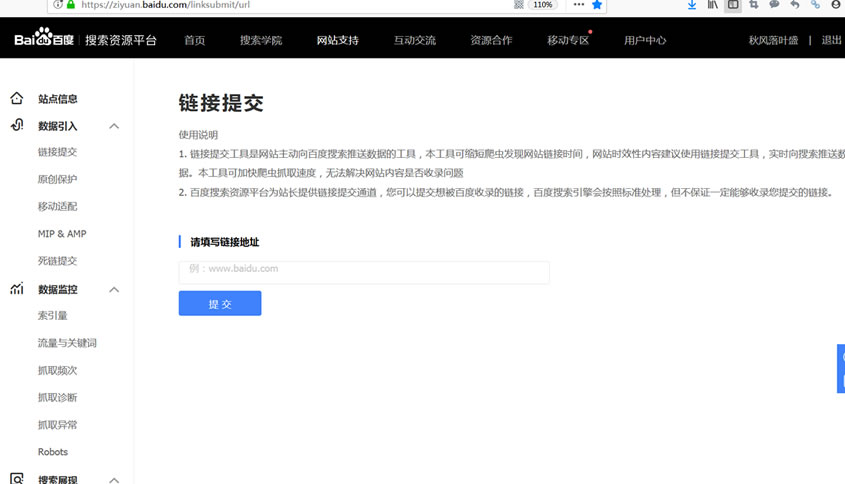Toggle the browser sidebar icon
The image size is (845, 484).
tap(733, 5)
